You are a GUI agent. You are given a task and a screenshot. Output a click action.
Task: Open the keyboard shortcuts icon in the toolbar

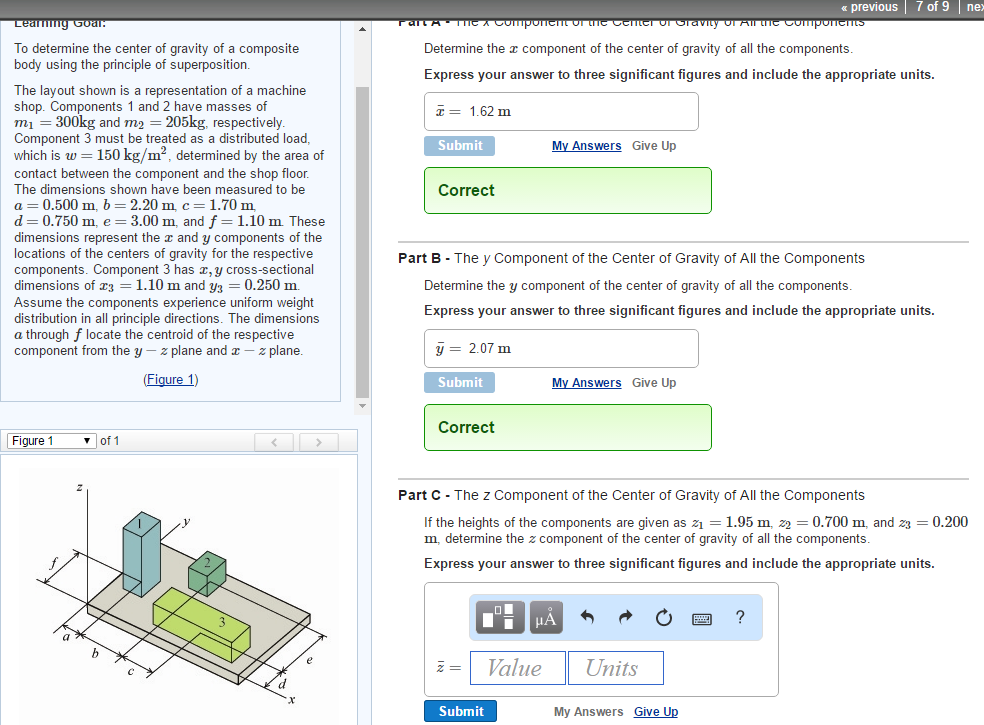click(x=701, y=617)
